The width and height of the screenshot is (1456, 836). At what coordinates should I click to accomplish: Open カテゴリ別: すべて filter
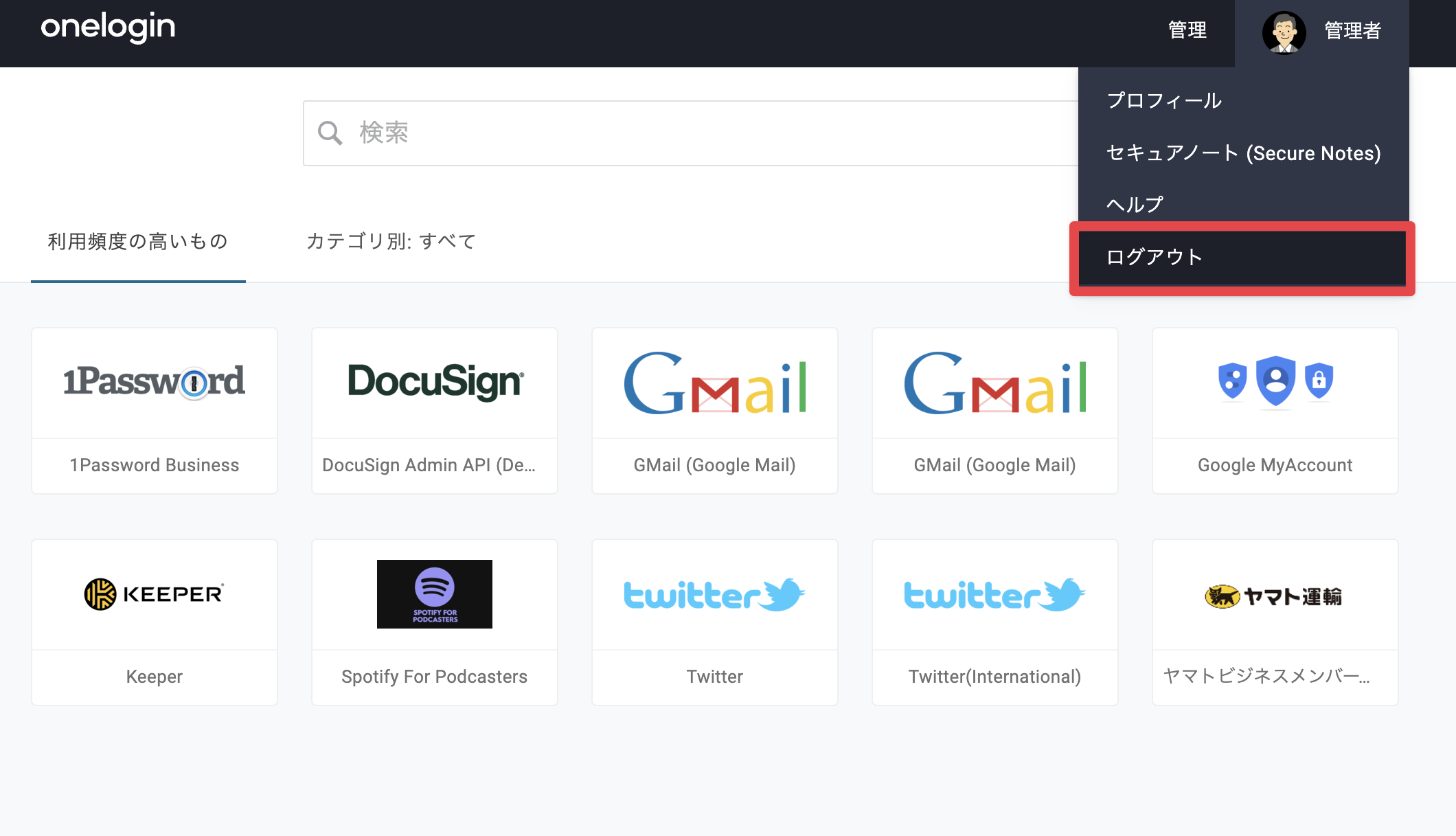391,241
